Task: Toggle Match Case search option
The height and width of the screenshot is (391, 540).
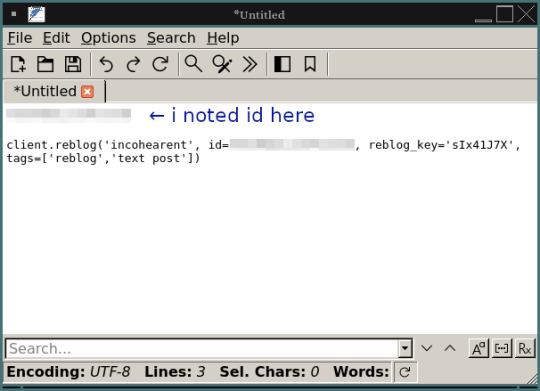Action: tap(479, 349)
